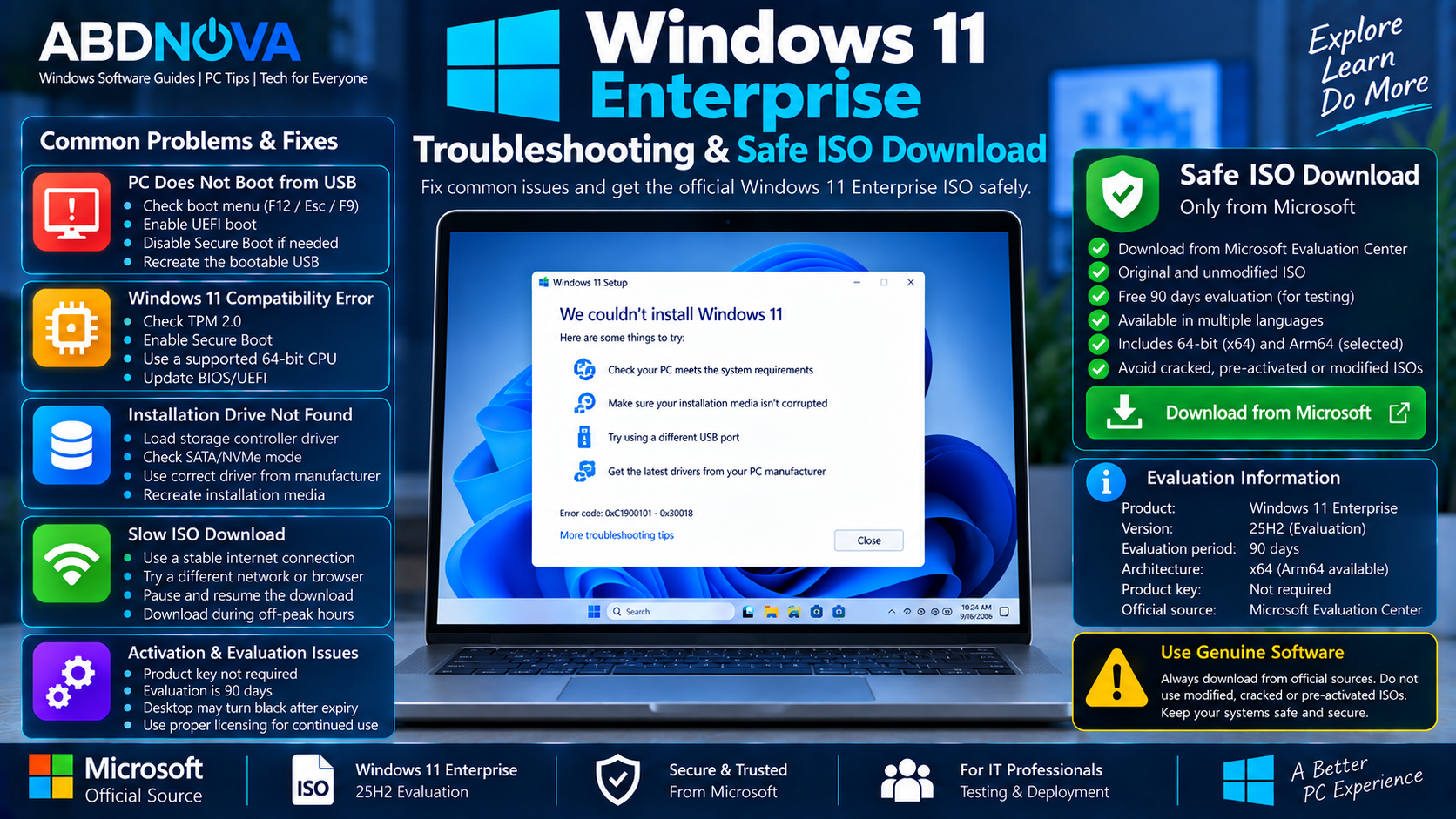The height and width of the screenshot is (819, 1456).
Task: Click the sync icon beside Check your PC meets requirements
Action: 584,370
